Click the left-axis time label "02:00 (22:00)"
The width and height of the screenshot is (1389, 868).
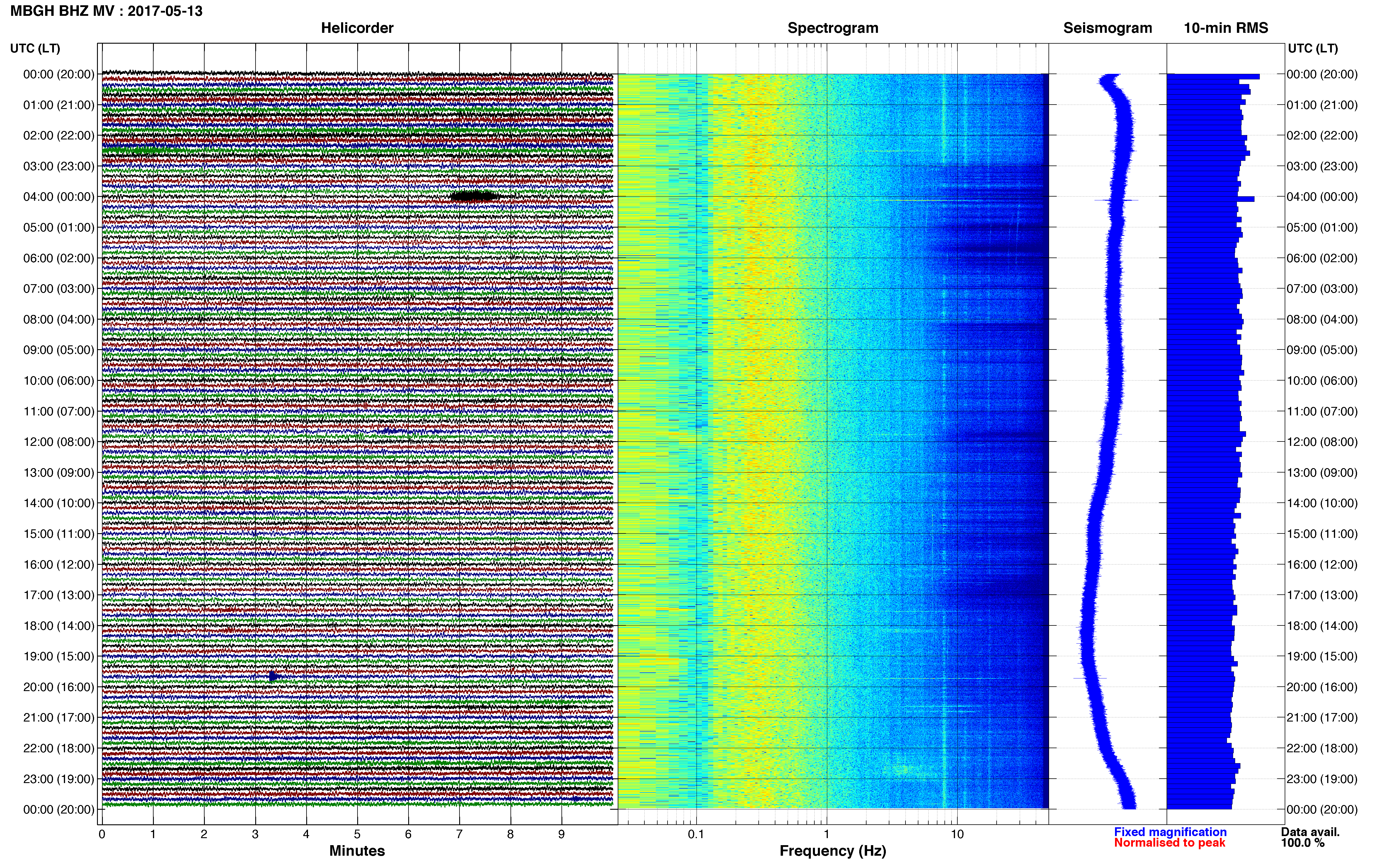59,135
